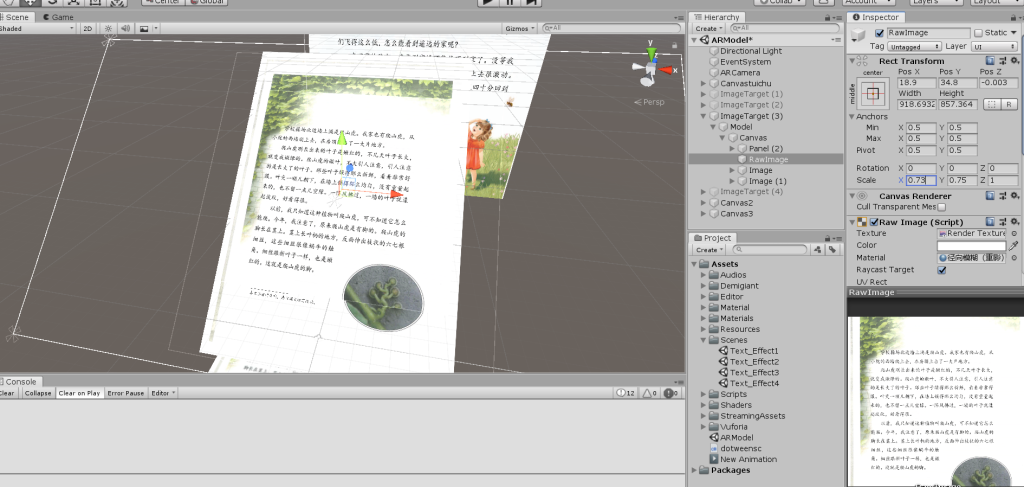Open the Layer UI dropdown
The height and width of the screenshot is (487, 1024).
tap(995, 46)
